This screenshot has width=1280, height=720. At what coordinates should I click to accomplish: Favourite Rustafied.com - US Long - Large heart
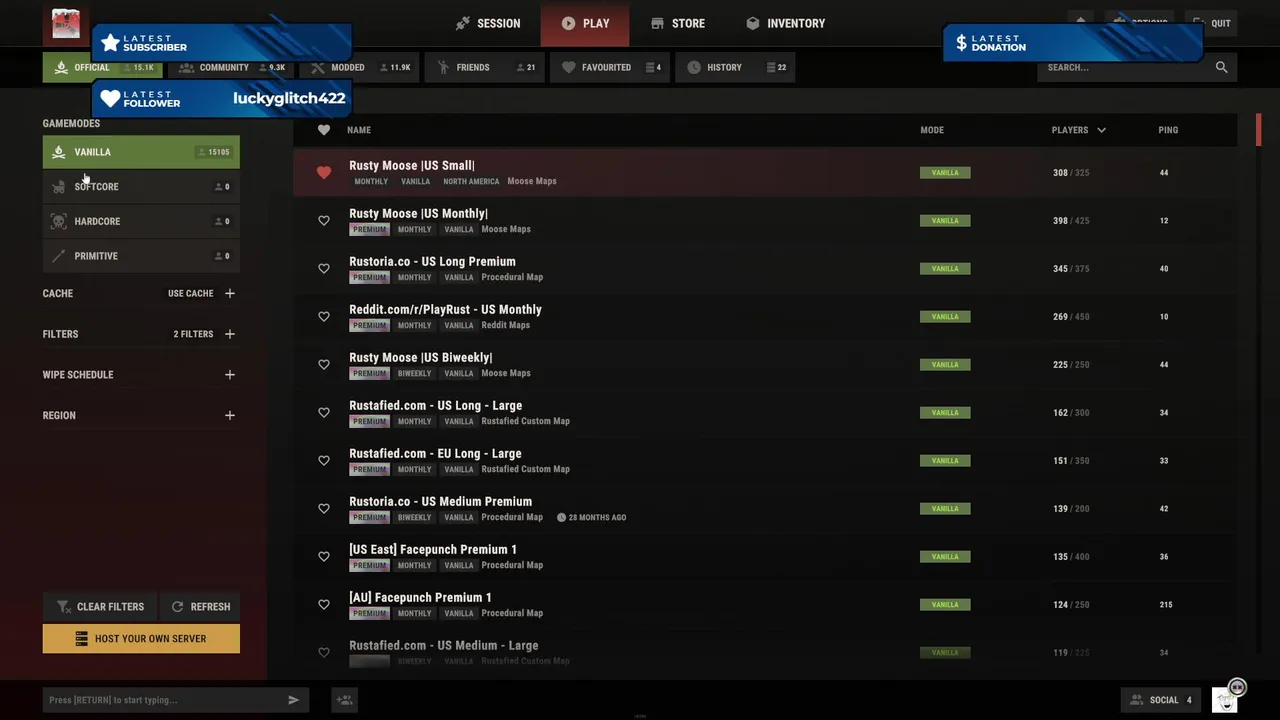324,412
